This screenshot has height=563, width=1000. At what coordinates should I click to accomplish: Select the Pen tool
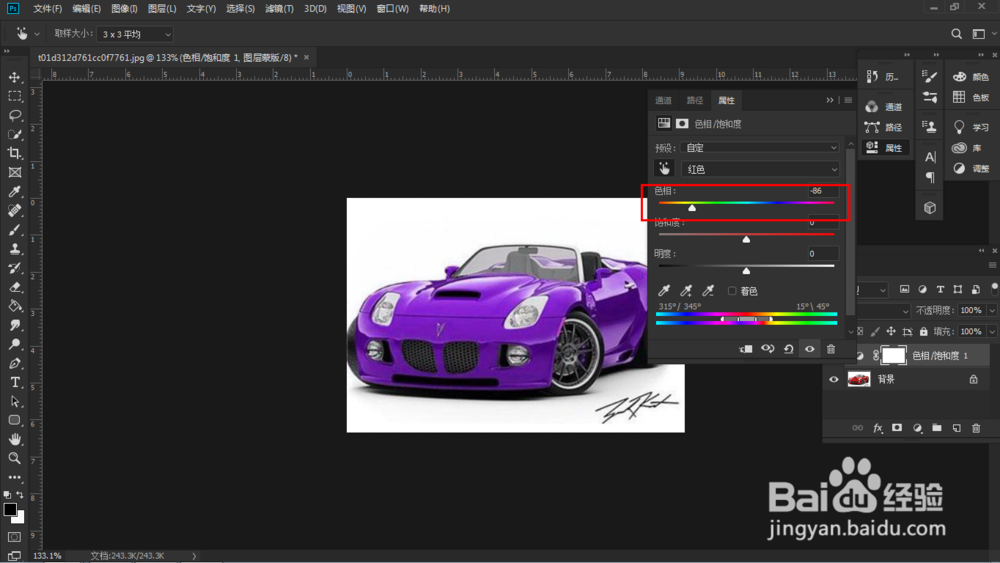pyautogui.click(x=14, y=363)
